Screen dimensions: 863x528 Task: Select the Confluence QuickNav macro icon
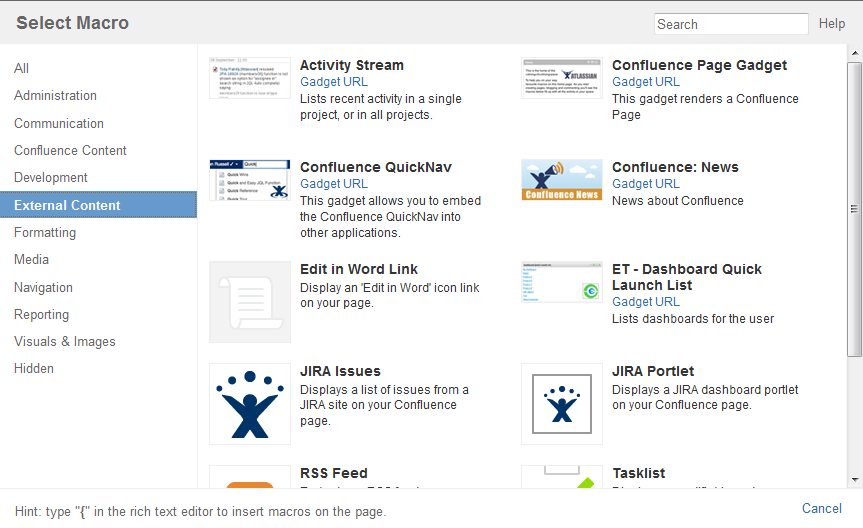(x=250, y=180)
